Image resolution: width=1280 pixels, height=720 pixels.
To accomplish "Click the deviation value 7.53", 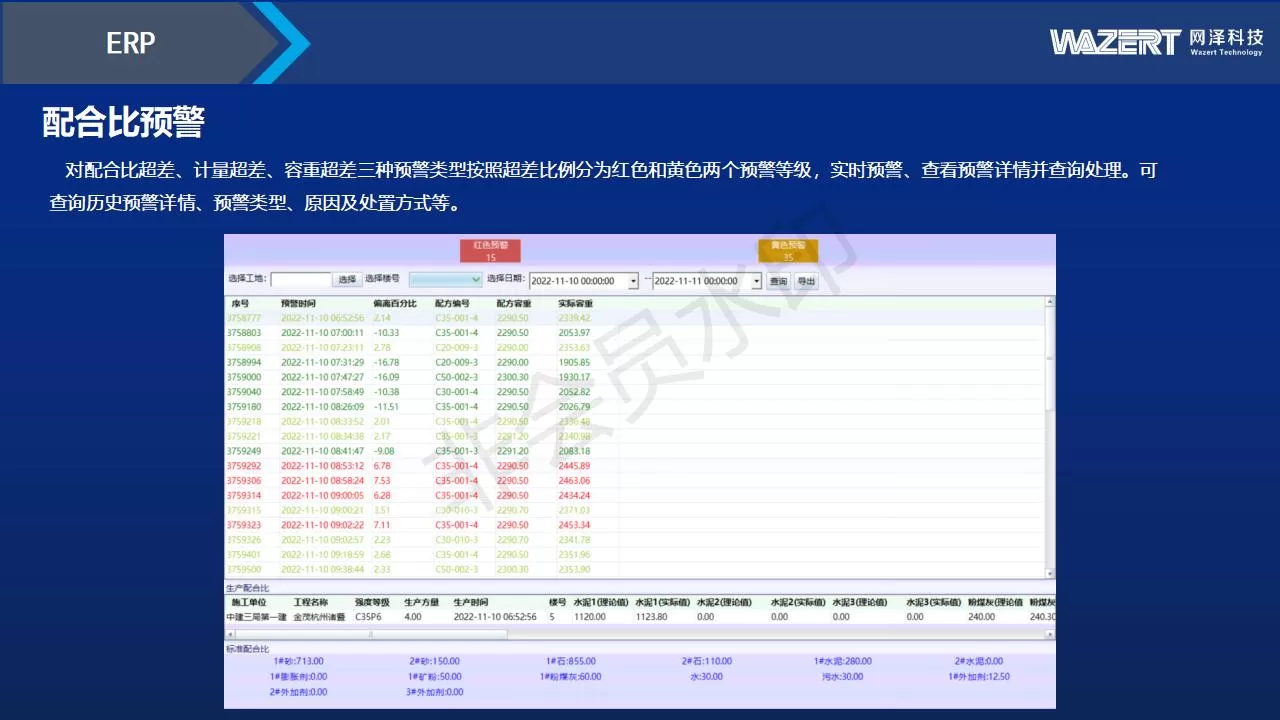I will click(x=382, y=481).
